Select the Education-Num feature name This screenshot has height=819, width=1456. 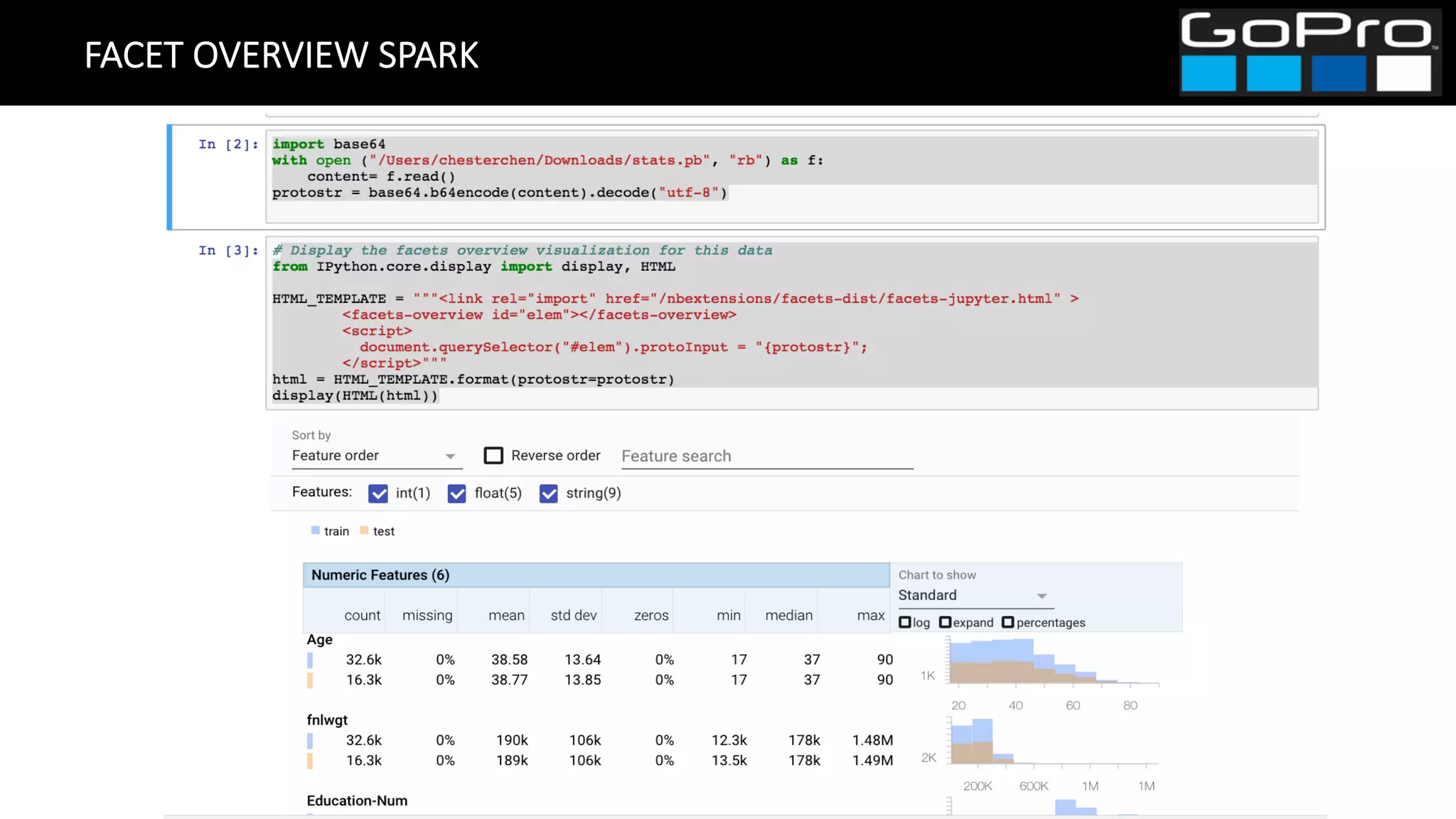pyautogui.click(x=357, y=801)
